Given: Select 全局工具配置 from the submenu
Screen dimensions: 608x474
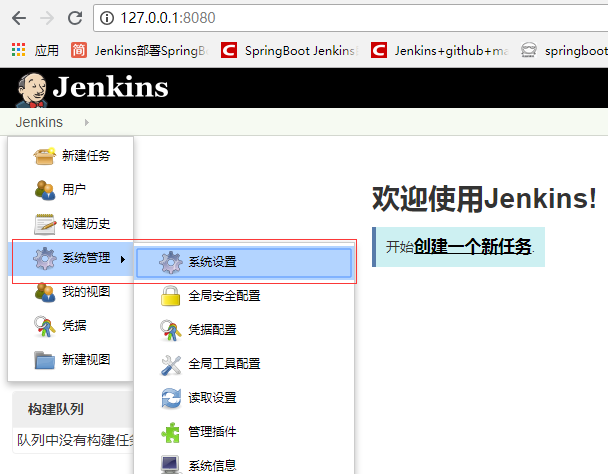Looking at the screenshot, I should 224,364.
